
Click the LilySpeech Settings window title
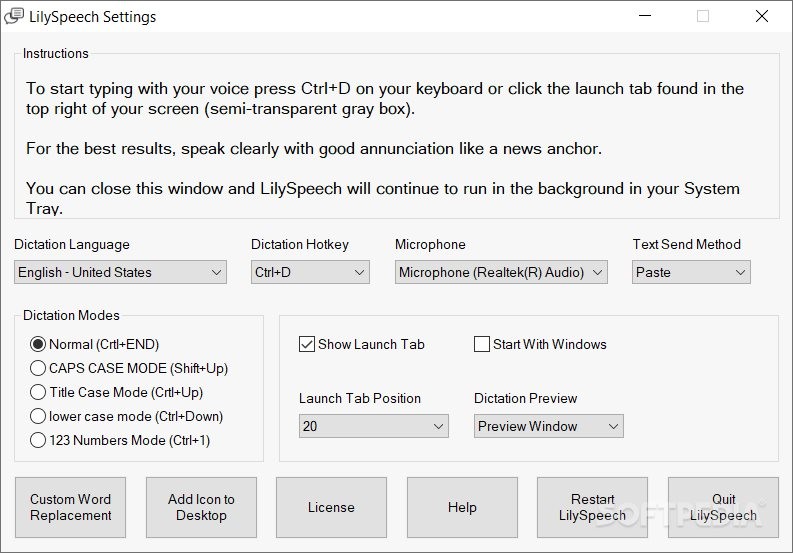click(x=93, y=17)
